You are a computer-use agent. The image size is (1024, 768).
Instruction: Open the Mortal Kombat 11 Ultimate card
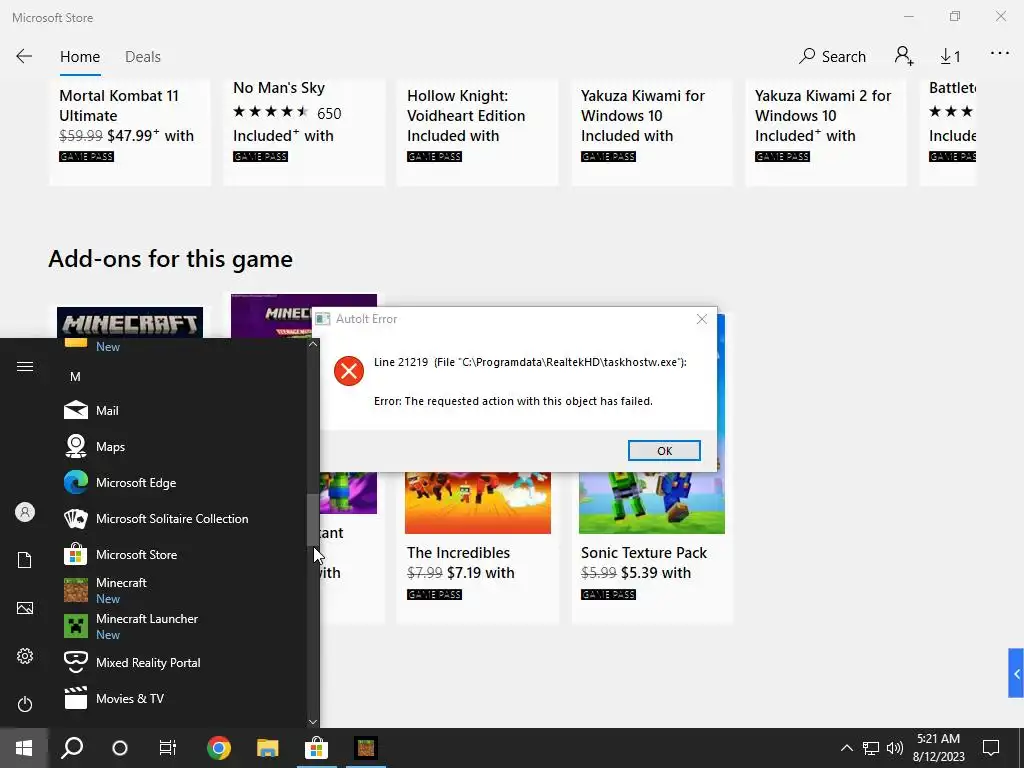130,133
